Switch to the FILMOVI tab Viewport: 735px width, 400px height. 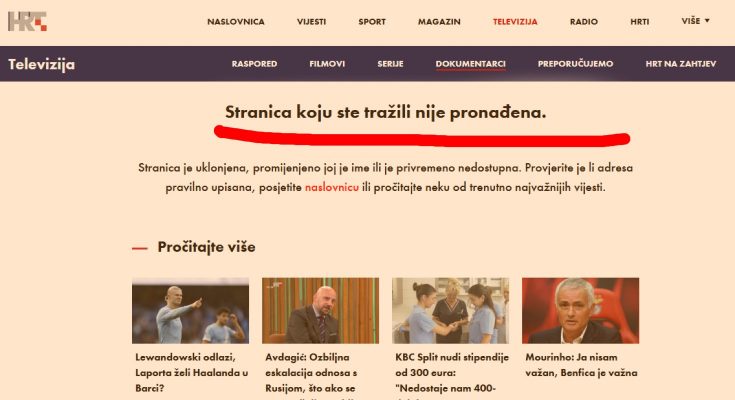327,64
